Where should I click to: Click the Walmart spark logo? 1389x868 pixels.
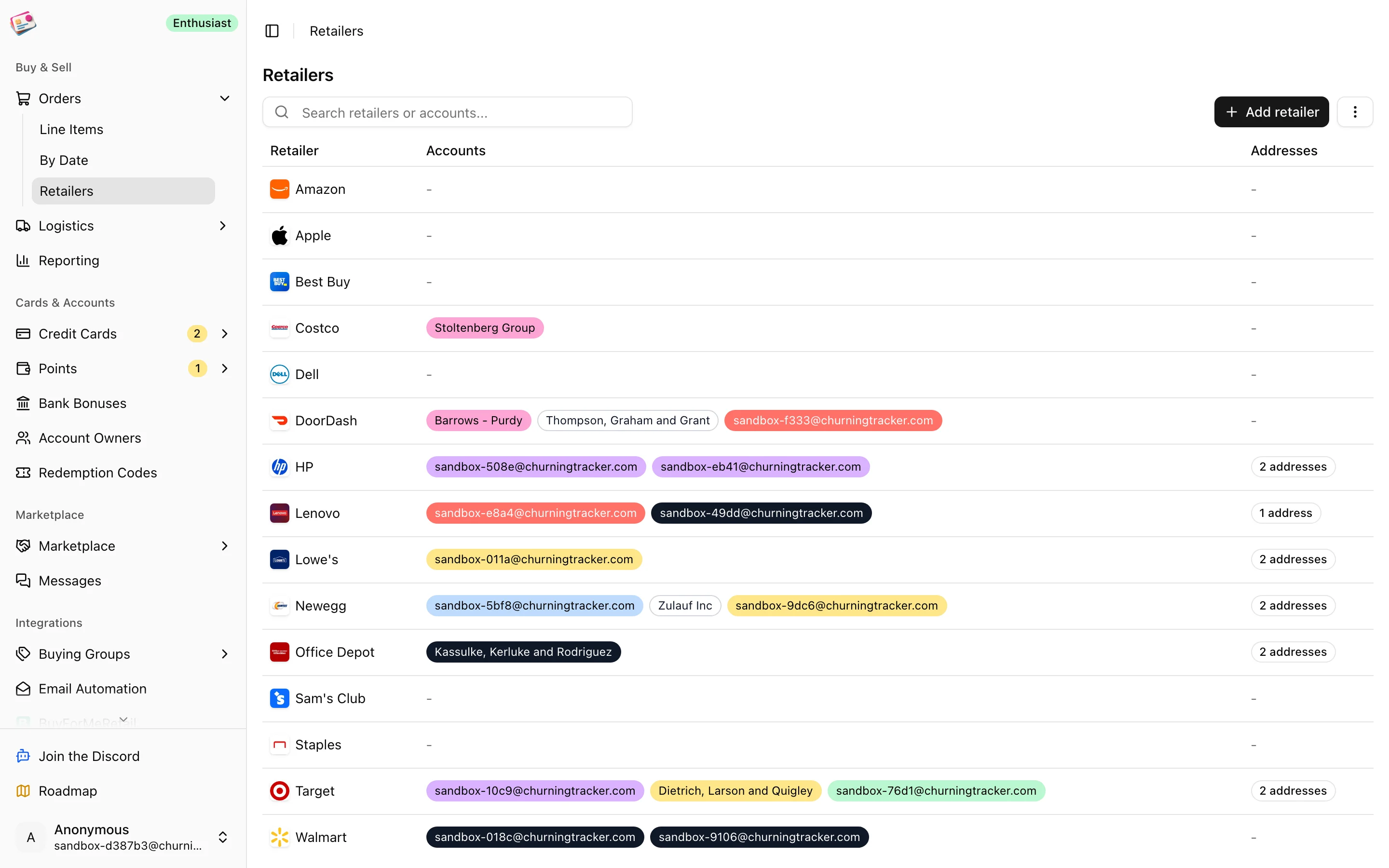(280, 837)
